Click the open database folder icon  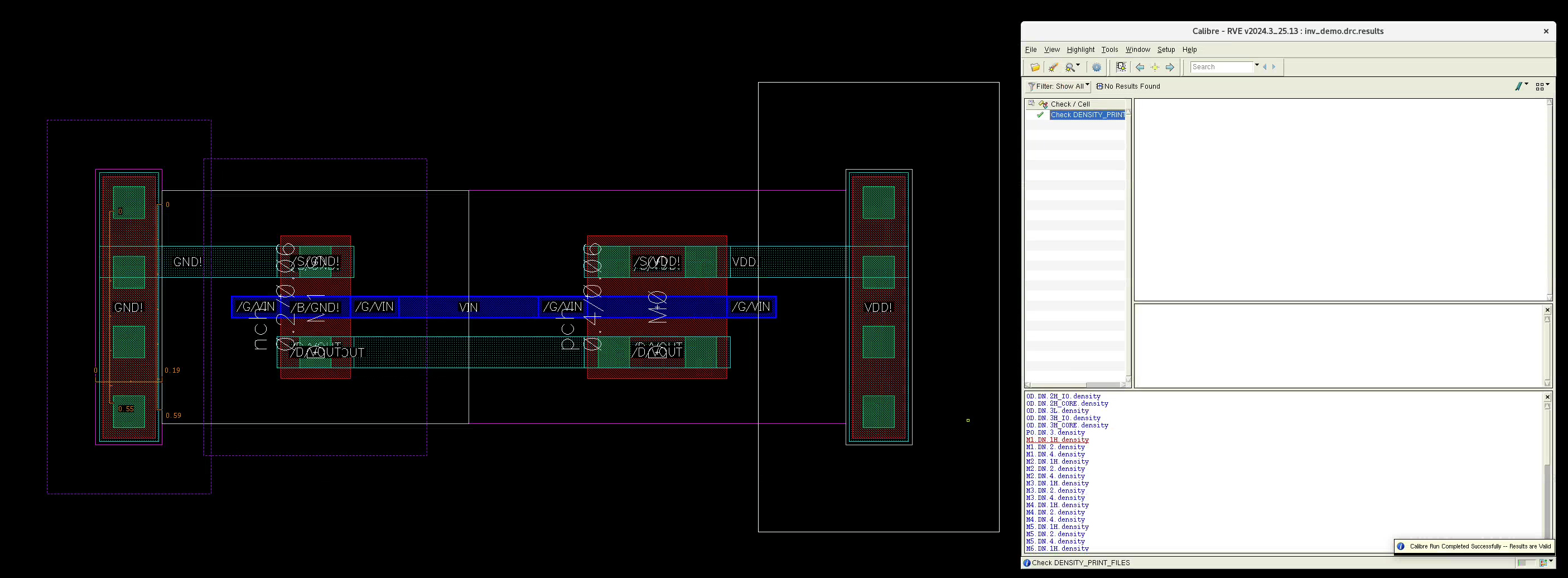(x=1035, y=67)
